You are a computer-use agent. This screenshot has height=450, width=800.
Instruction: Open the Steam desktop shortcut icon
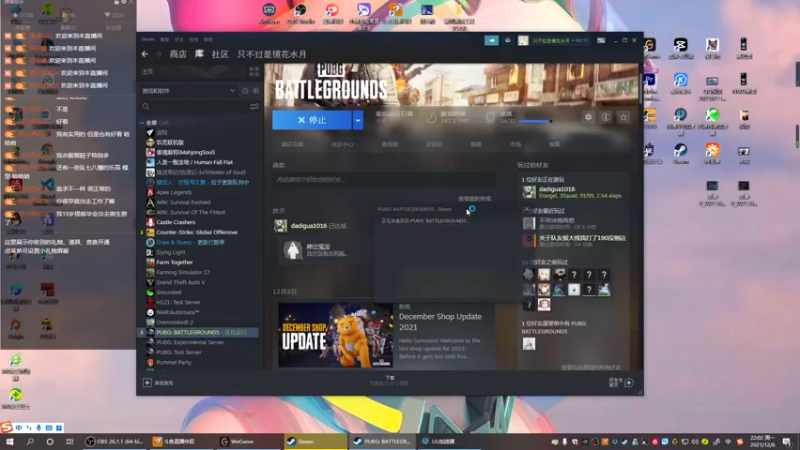pos(681,153)
